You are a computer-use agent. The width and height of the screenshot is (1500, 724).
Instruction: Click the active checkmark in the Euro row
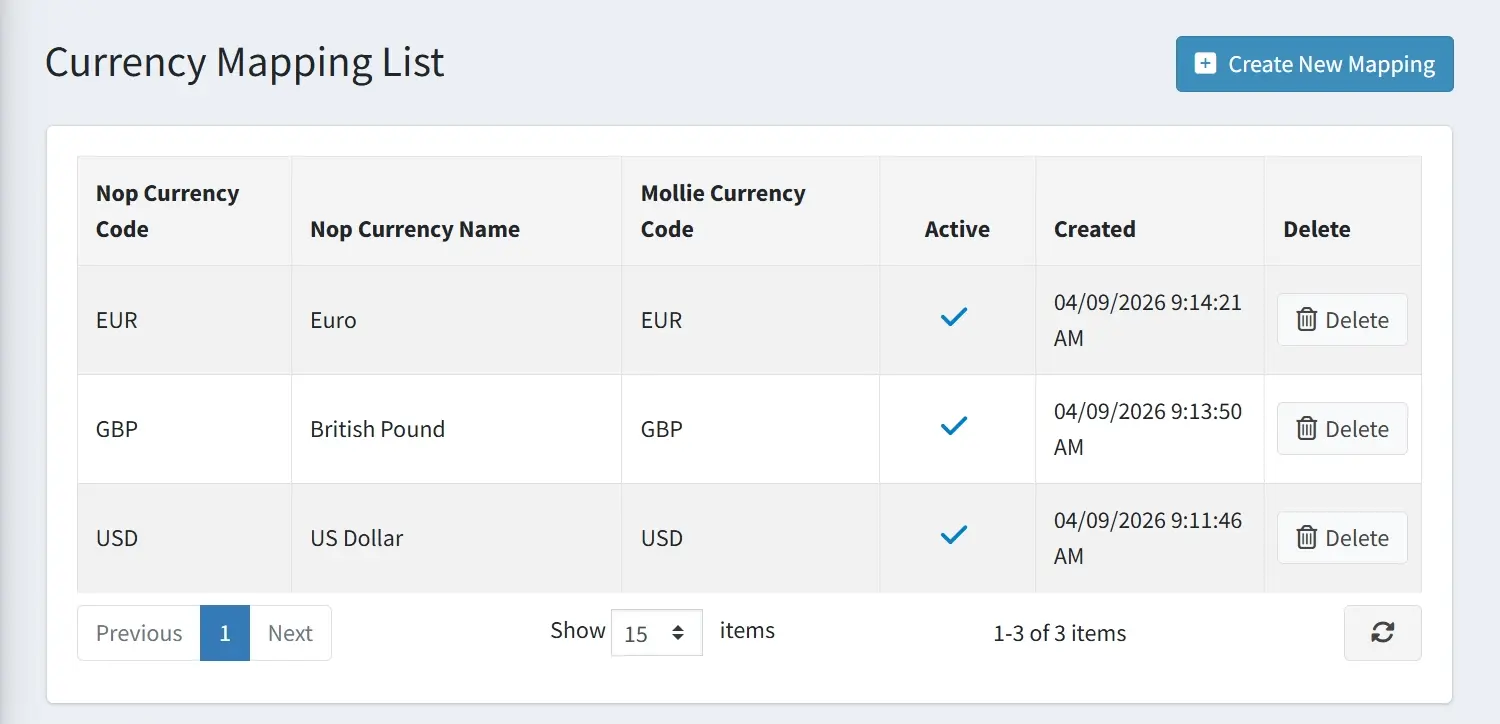(954, 318)
